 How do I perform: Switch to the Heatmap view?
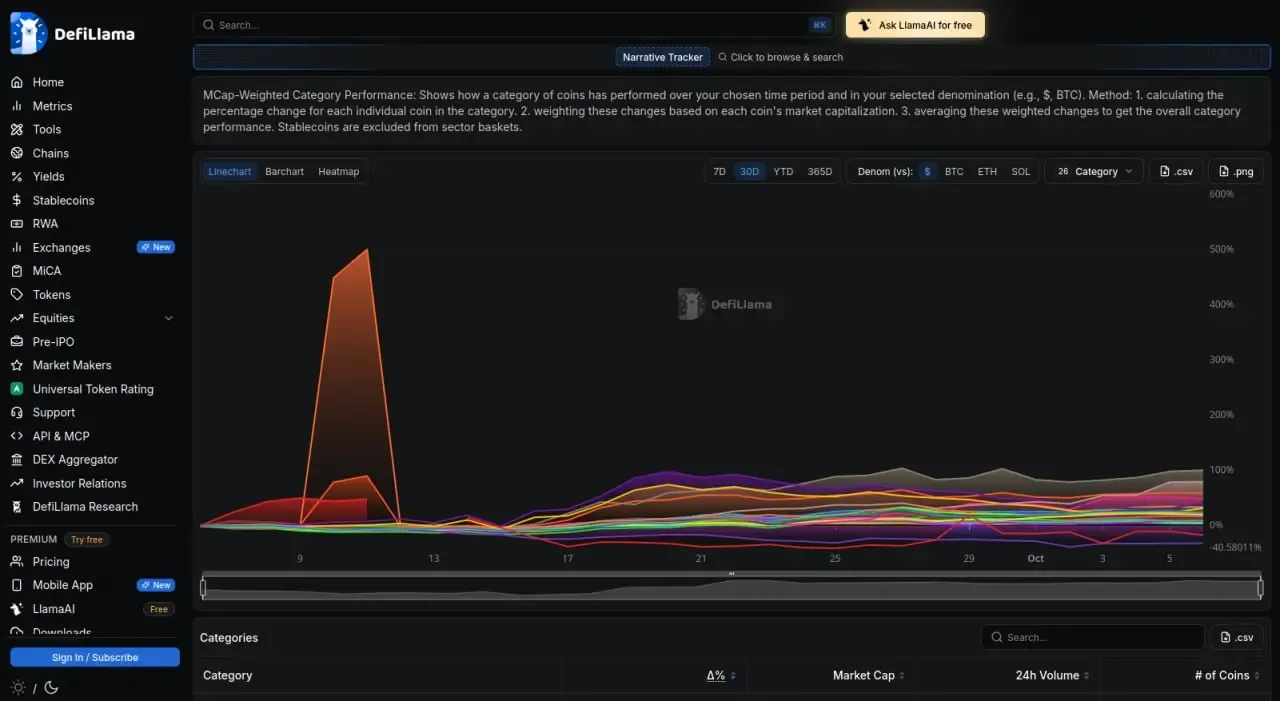coord(338,172)
